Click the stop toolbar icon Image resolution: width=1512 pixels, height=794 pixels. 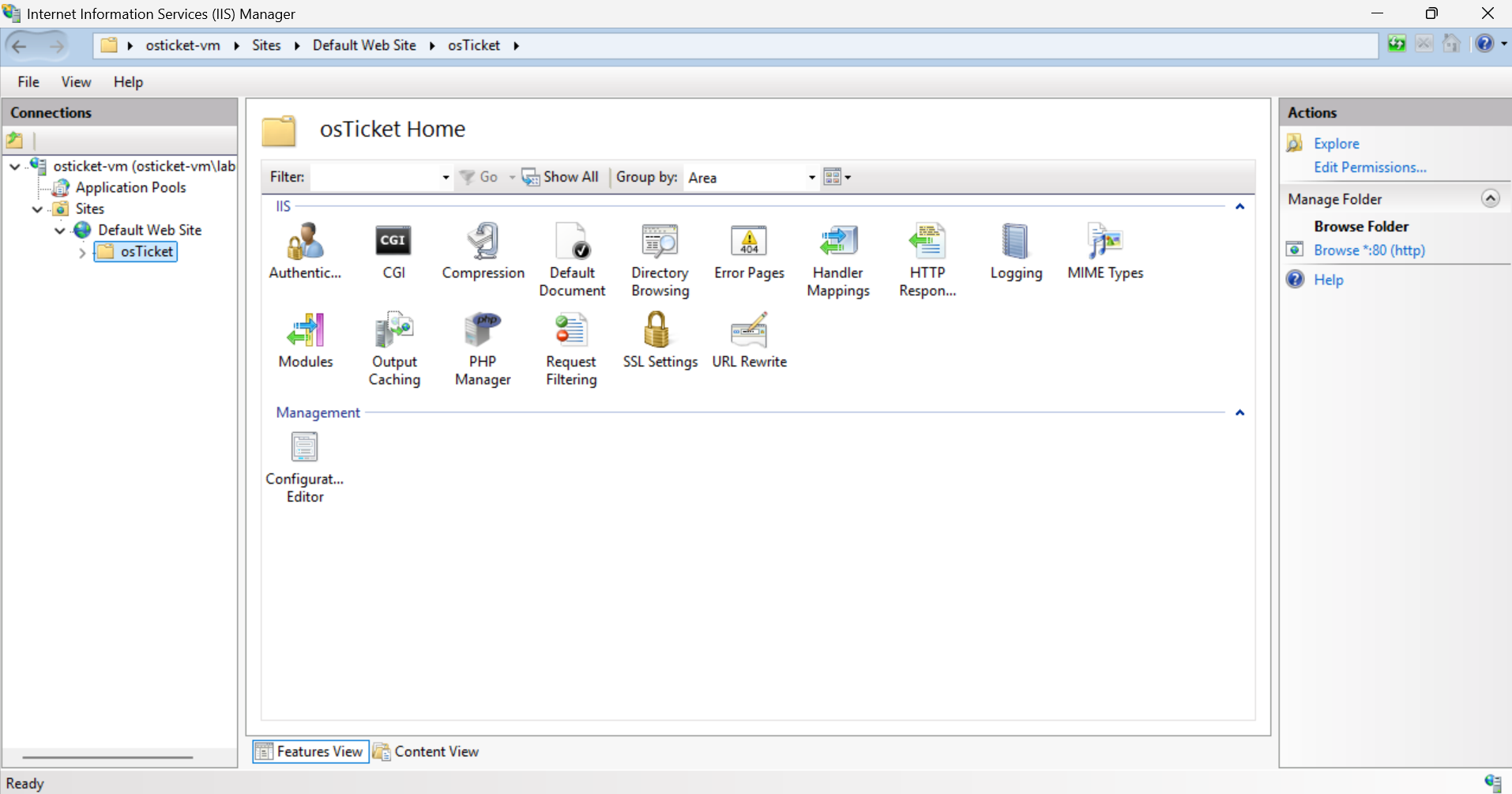(1424, 43)
